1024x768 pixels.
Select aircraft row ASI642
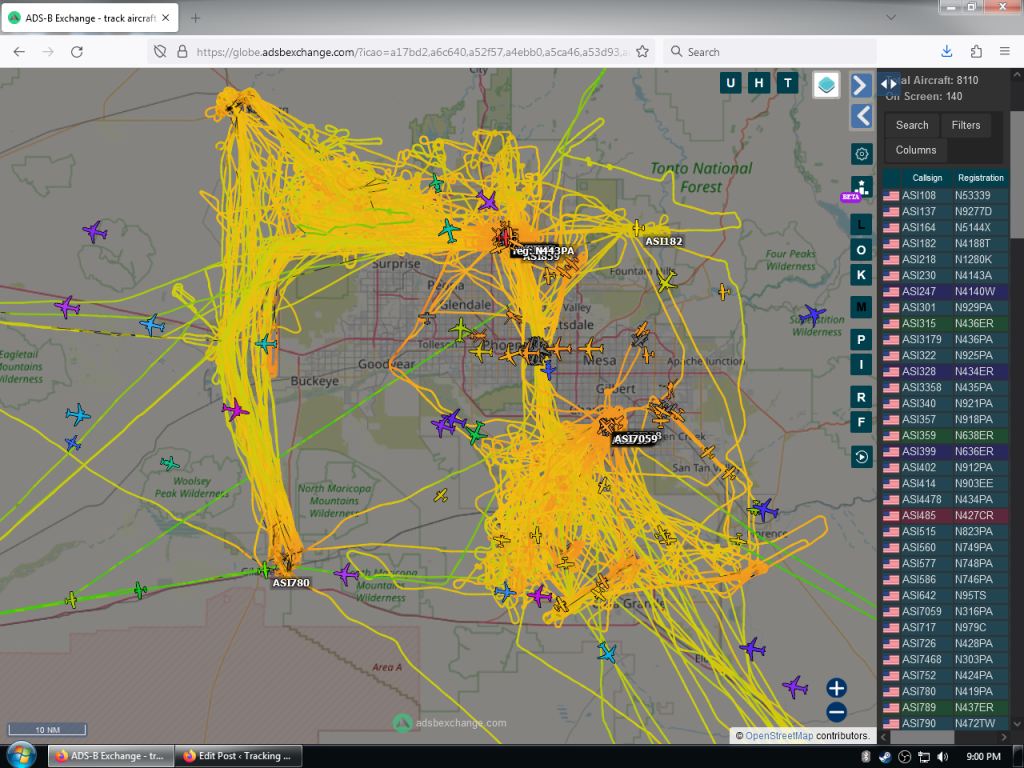(x=945, y=596)
